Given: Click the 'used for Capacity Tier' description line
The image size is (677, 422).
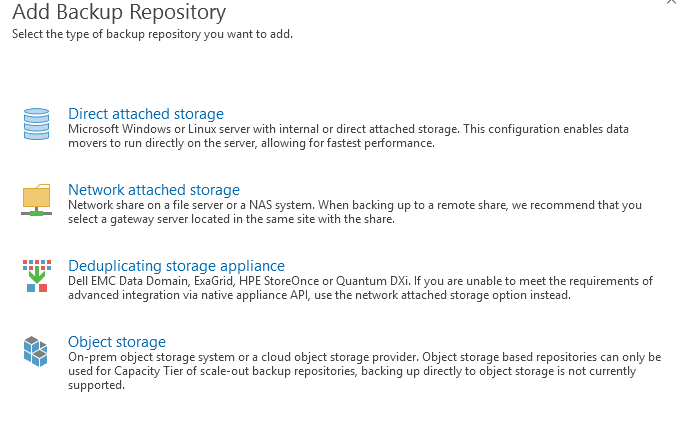Looking at the screenshot, I should point(352,371).
